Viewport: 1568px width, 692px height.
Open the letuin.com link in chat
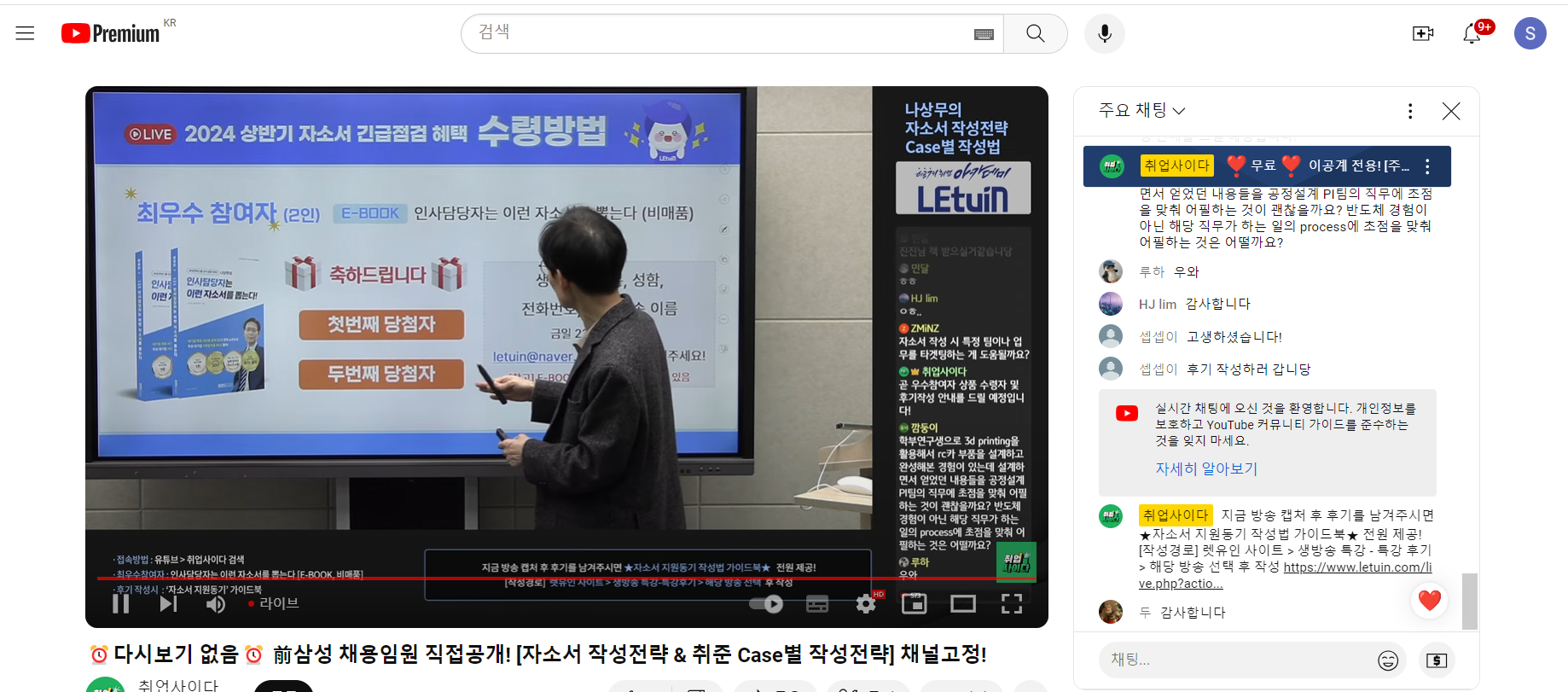[1286, 575]
